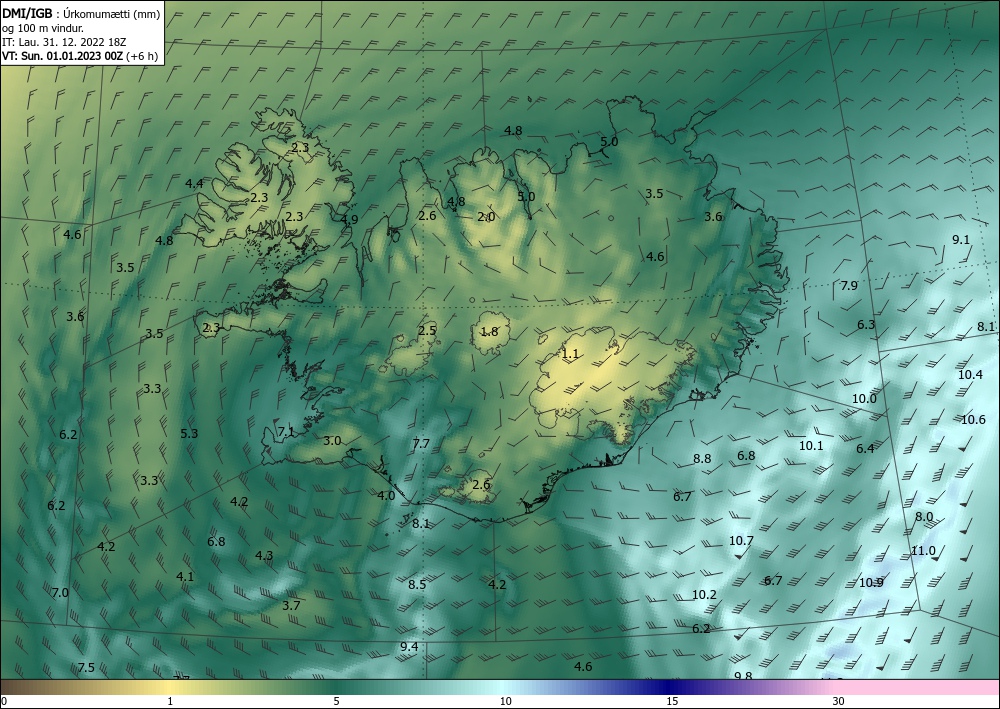Click the '9.4' map value
1000x709 pixels.
click(409, 647)
